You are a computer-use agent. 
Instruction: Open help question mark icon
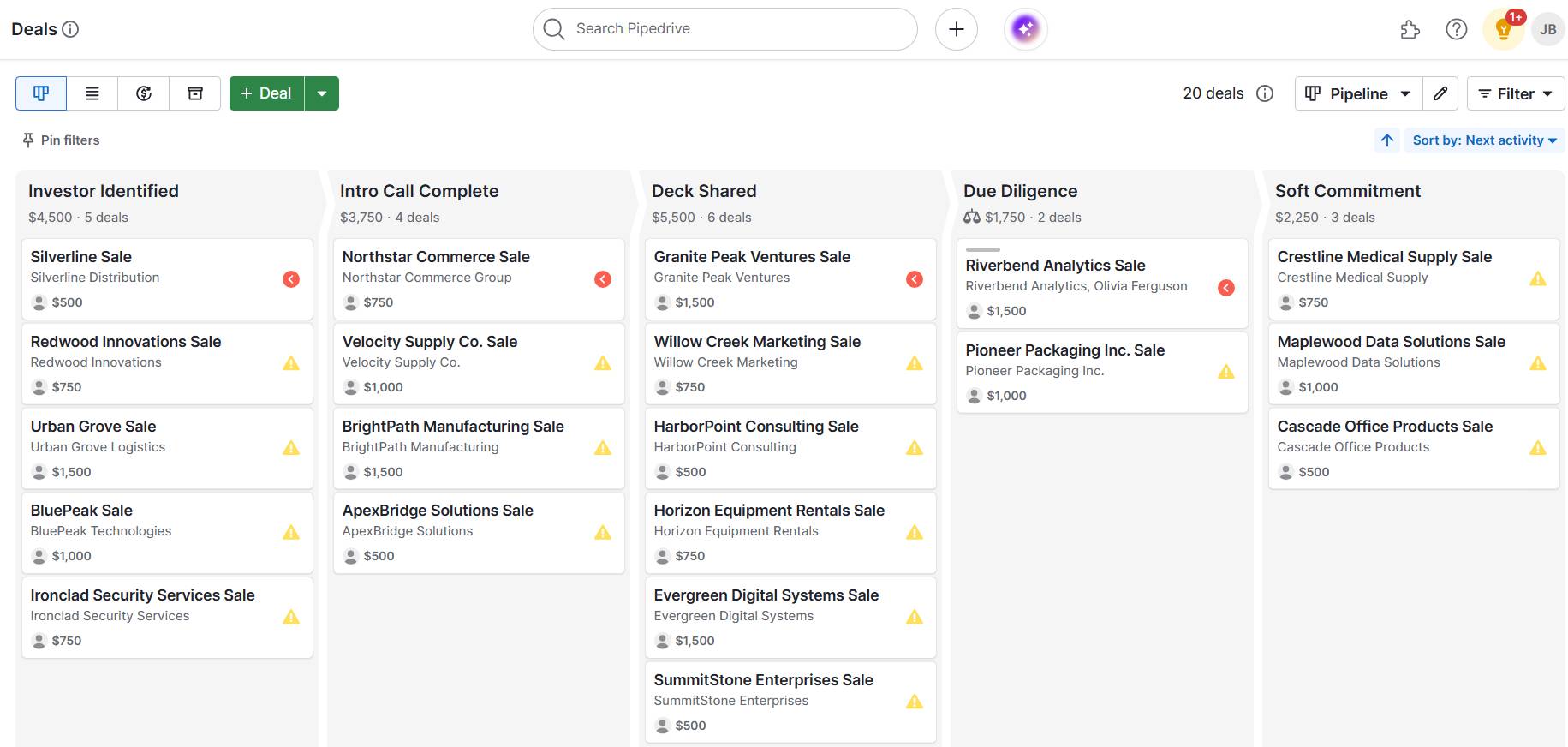pos(1456,29)
